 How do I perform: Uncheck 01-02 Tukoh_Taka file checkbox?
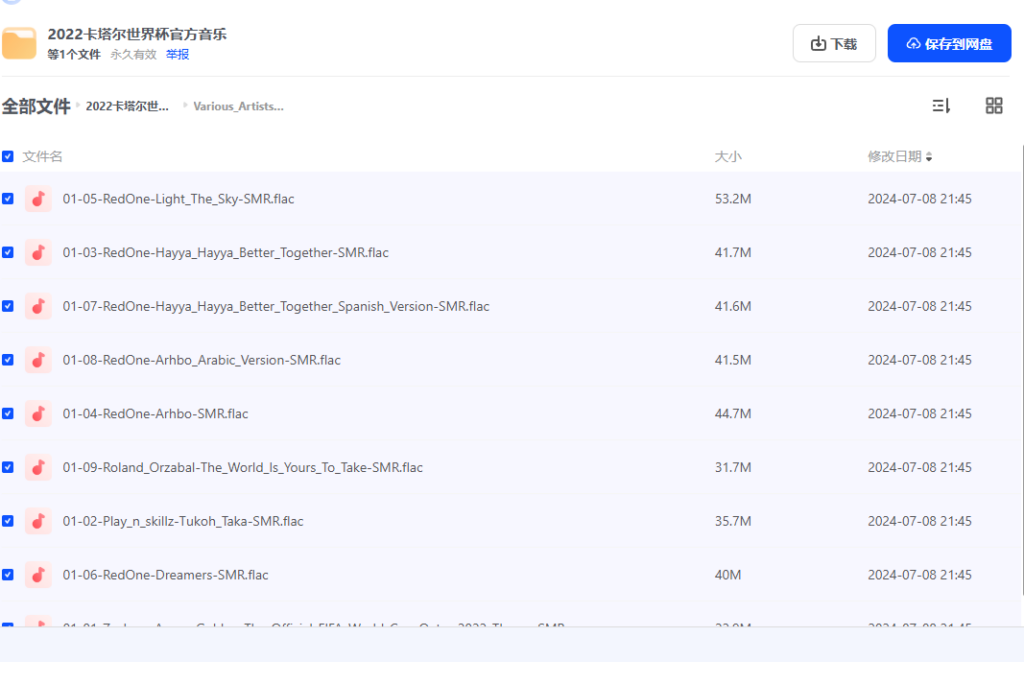tap(8, 521)
